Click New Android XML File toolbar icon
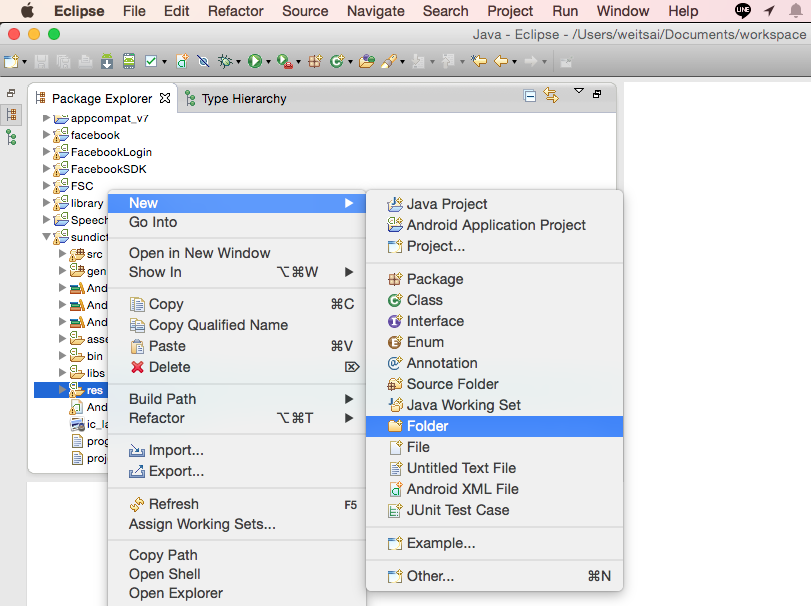This screenshot has width=811, height=606. [182, 62]
